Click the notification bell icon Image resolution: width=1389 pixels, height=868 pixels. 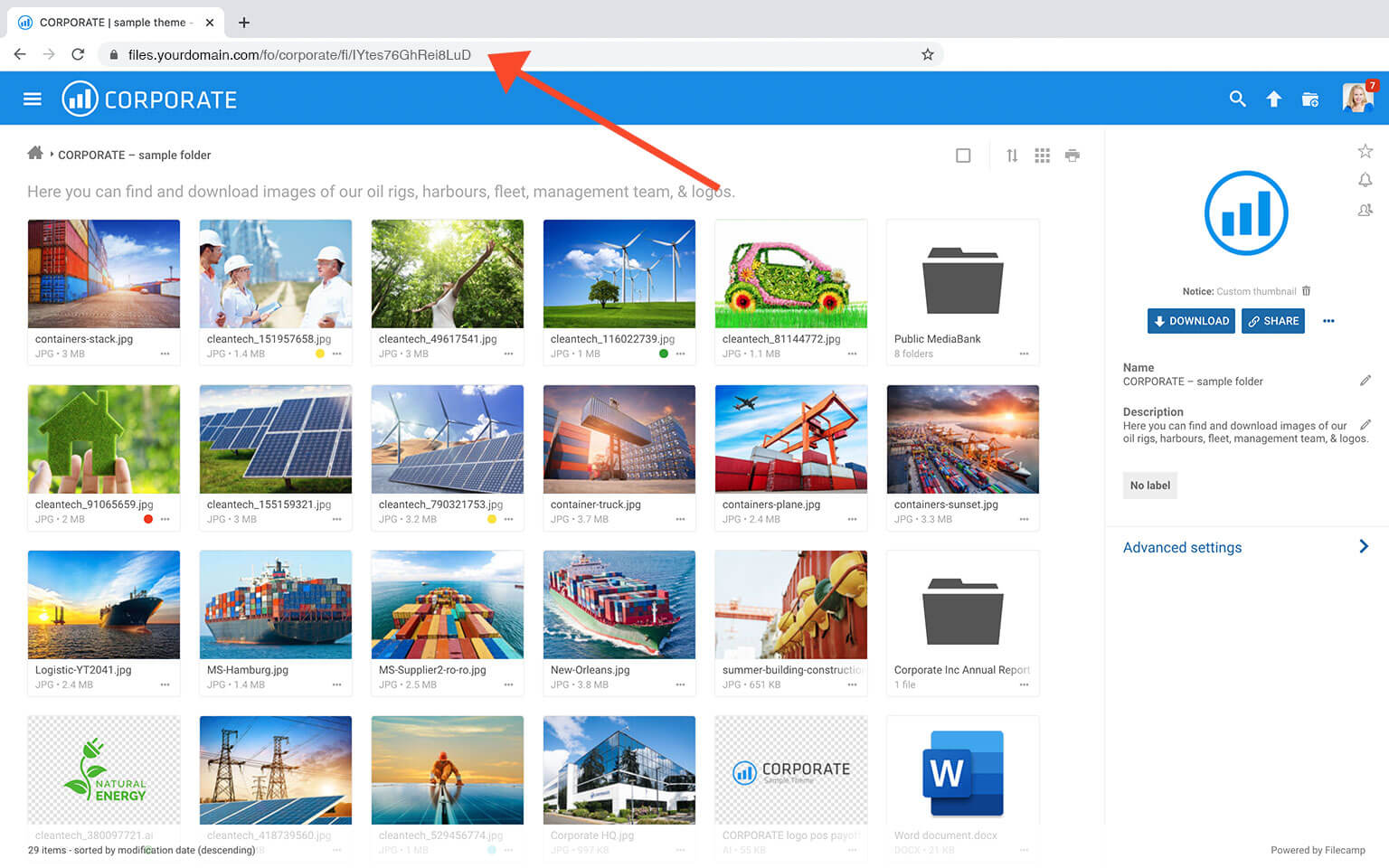[x=1365, y=180]
